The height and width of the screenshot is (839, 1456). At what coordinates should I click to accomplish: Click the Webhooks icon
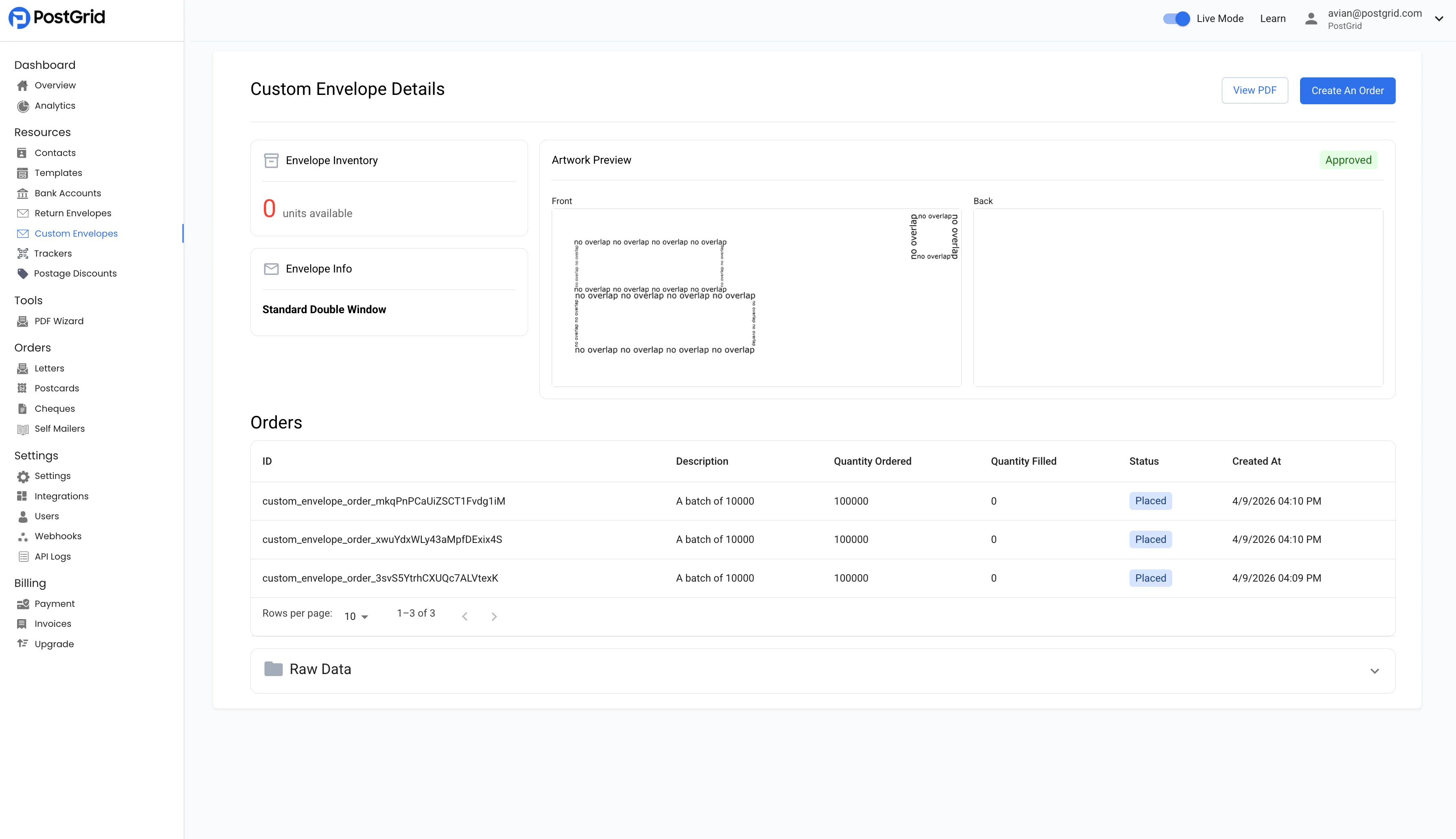(22, 536)
